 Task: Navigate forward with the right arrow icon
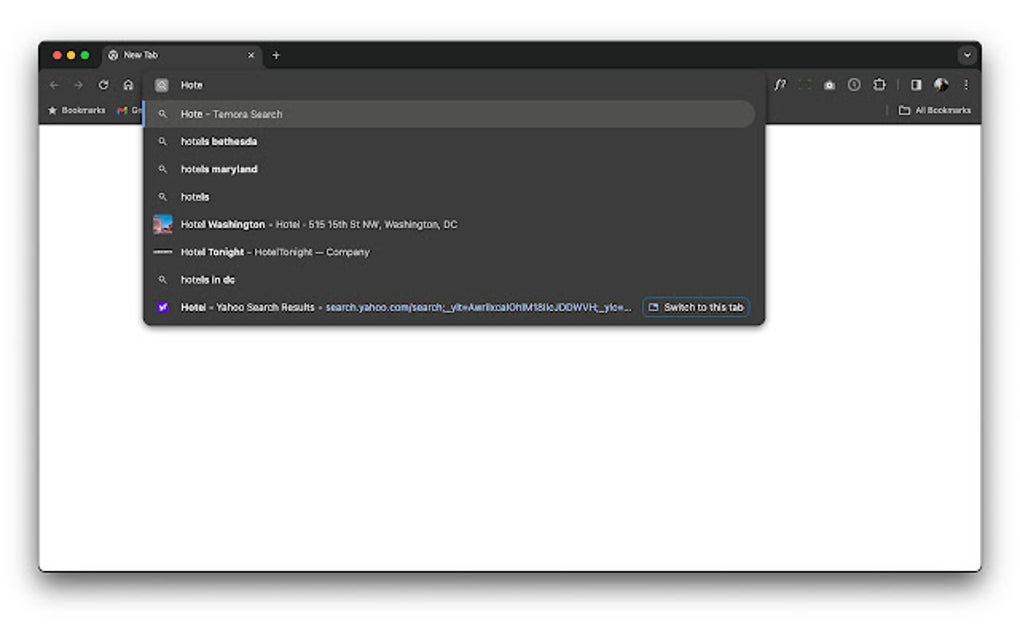(x=78, y=85)
